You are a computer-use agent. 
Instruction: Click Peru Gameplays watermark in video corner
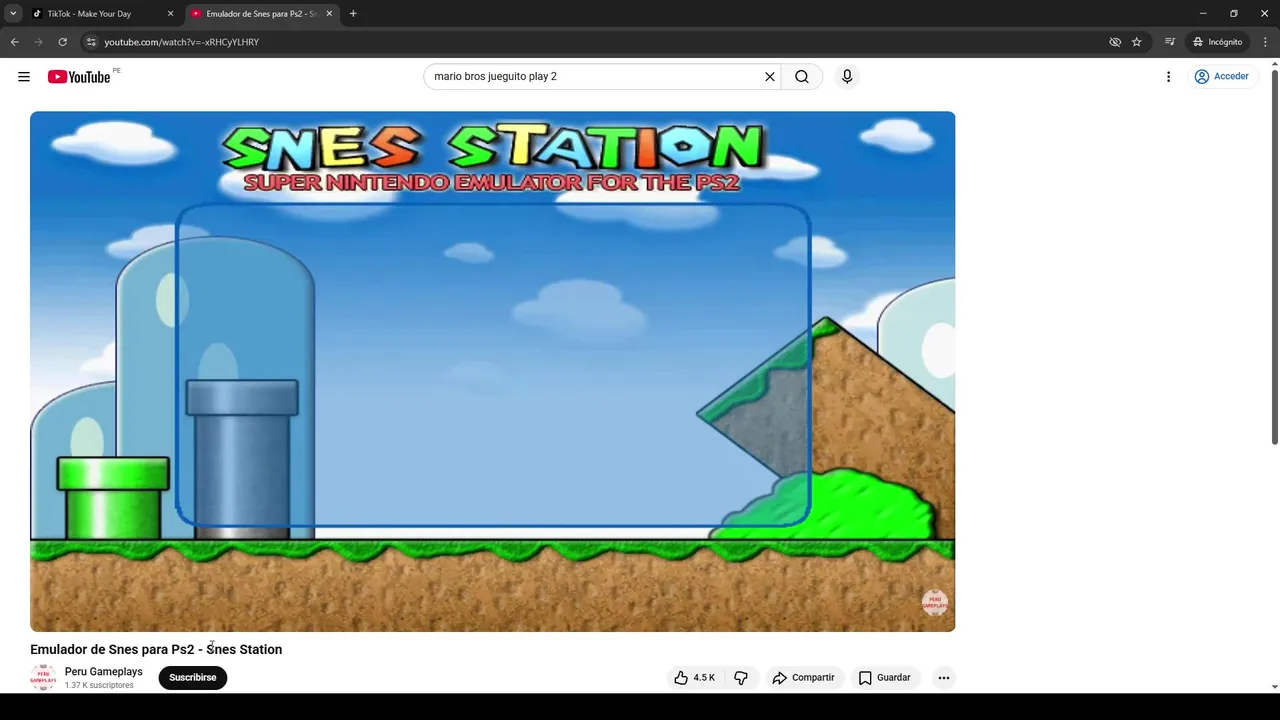934,603
